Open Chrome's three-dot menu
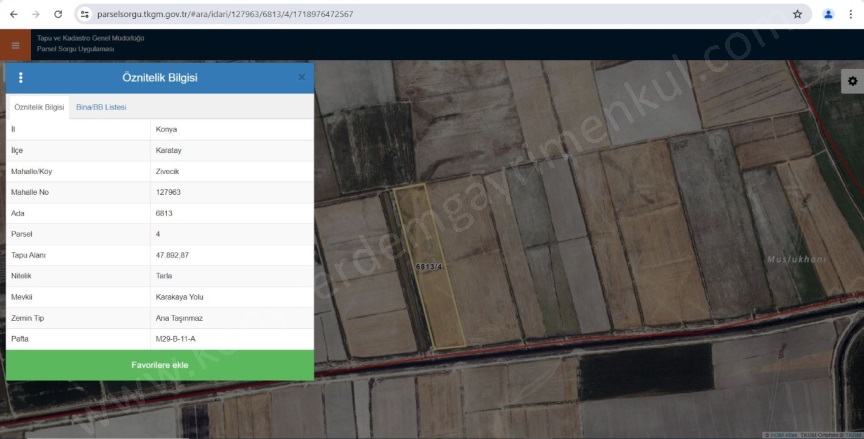This screenshot has width=864, height=439. (x=851, y=15)
